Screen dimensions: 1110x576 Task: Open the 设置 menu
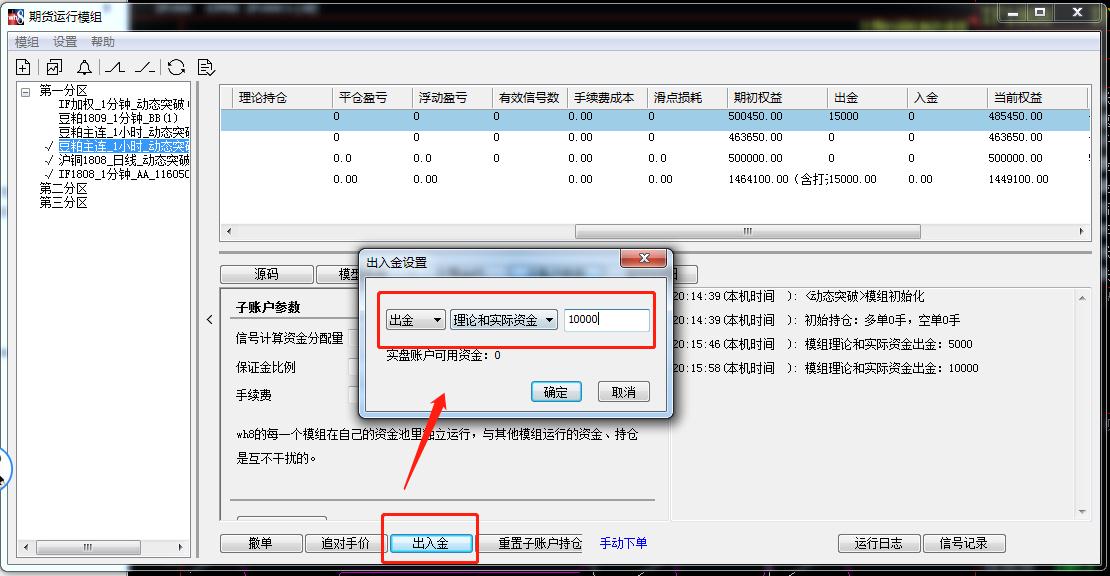click(65, 42)
